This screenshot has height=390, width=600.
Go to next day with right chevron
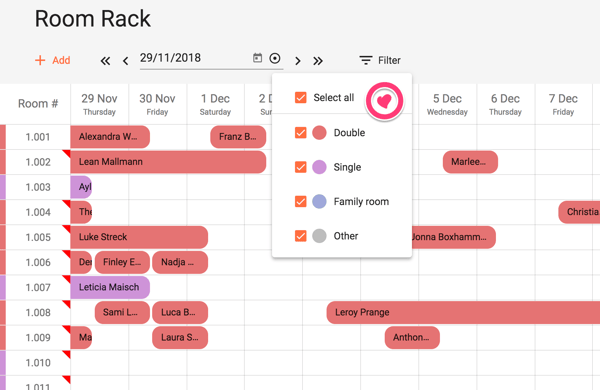(298, 61)
